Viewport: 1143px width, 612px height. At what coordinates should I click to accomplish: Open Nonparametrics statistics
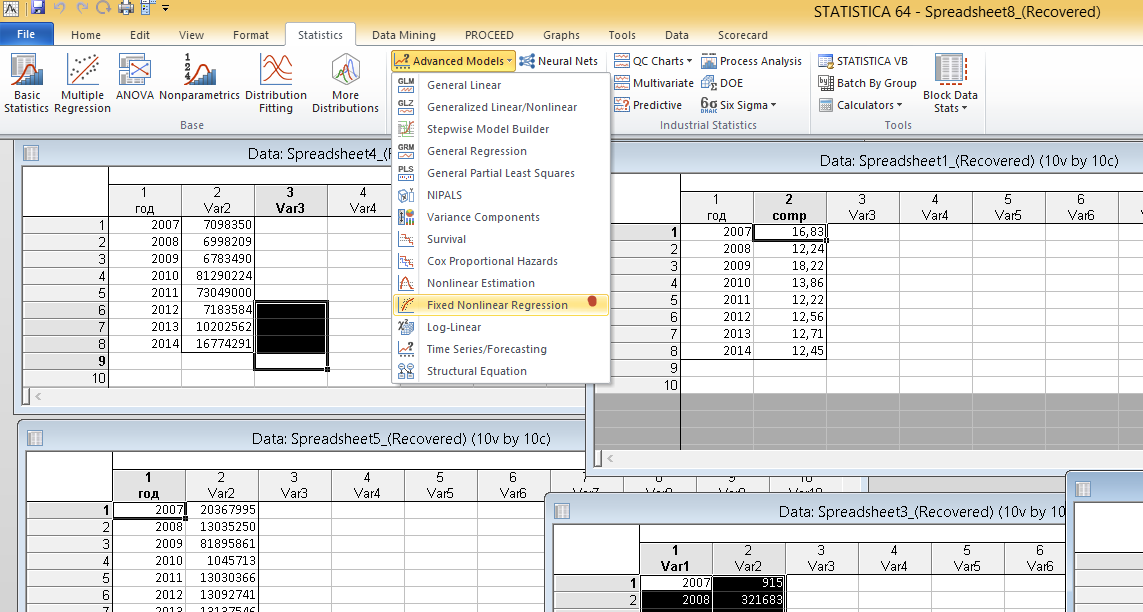click(199, 76)
